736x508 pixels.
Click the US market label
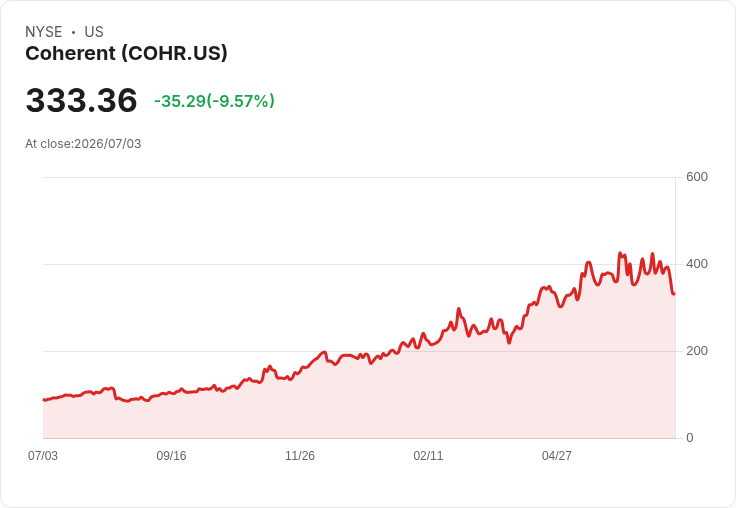(94, 32)
